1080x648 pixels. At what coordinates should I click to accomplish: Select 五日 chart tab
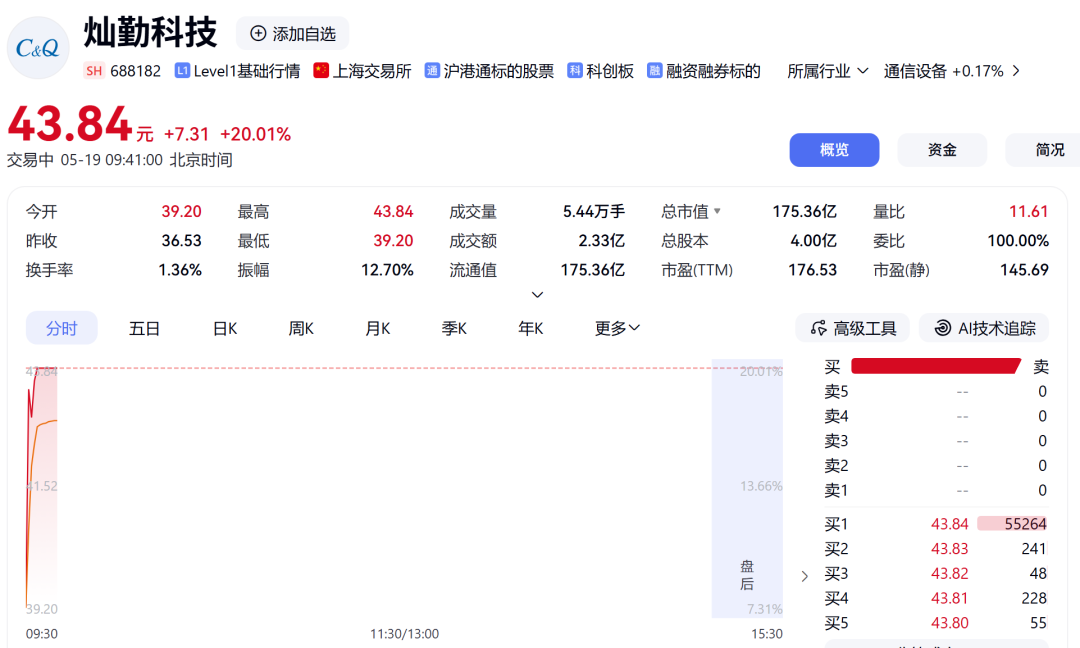point(145,328)
